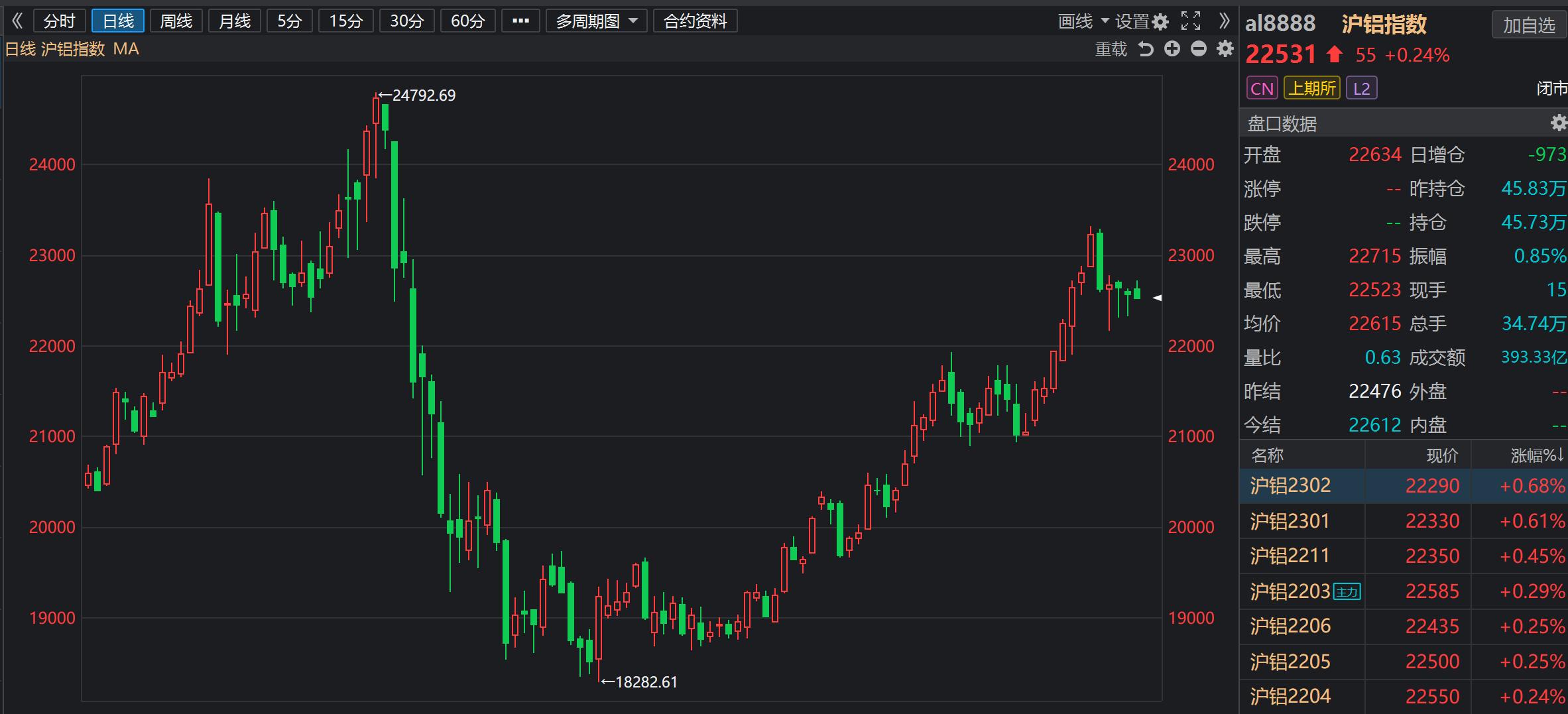The width and height of the screenshot is (1568, 714).
Task: Select the 15分 period tab
Action: click(x=346, y=21)
